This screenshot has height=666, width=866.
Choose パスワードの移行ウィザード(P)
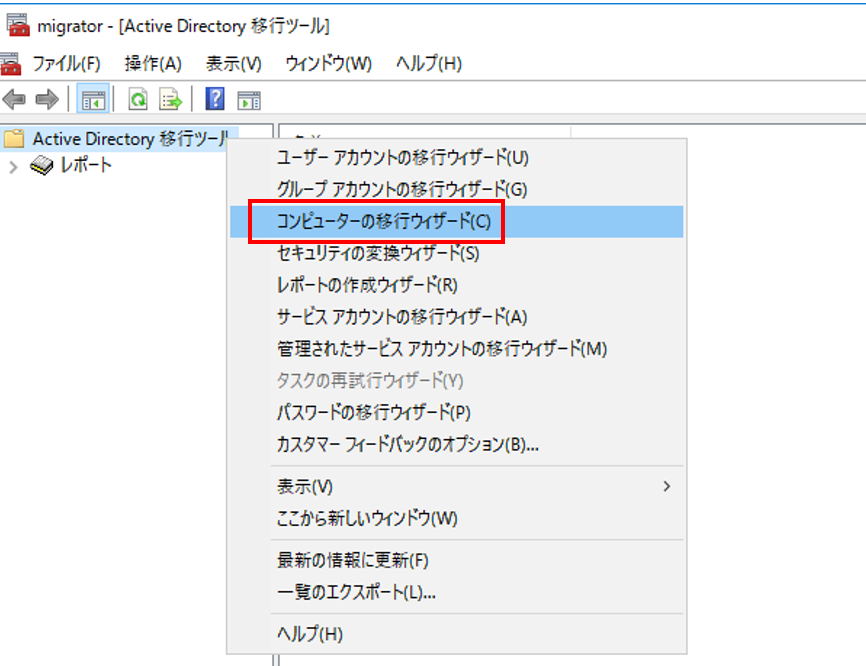coord(457,413)
